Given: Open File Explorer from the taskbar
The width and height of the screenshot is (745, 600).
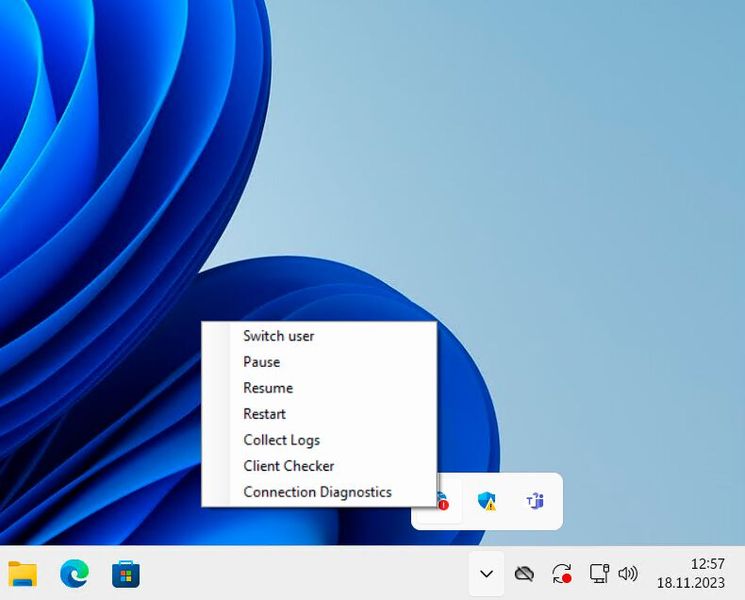Looking at the screenshot, I should coord(22,574).
